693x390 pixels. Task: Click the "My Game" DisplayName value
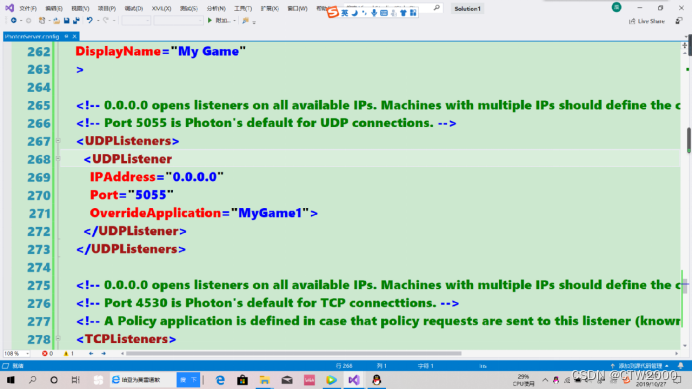[208, 51]
